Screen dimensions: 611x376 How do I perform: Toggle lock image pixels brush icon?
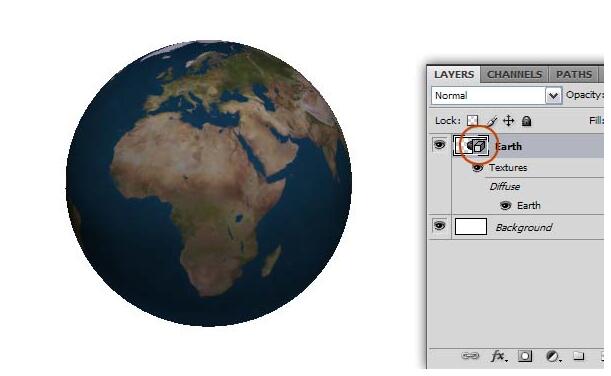tap(492, 121)
